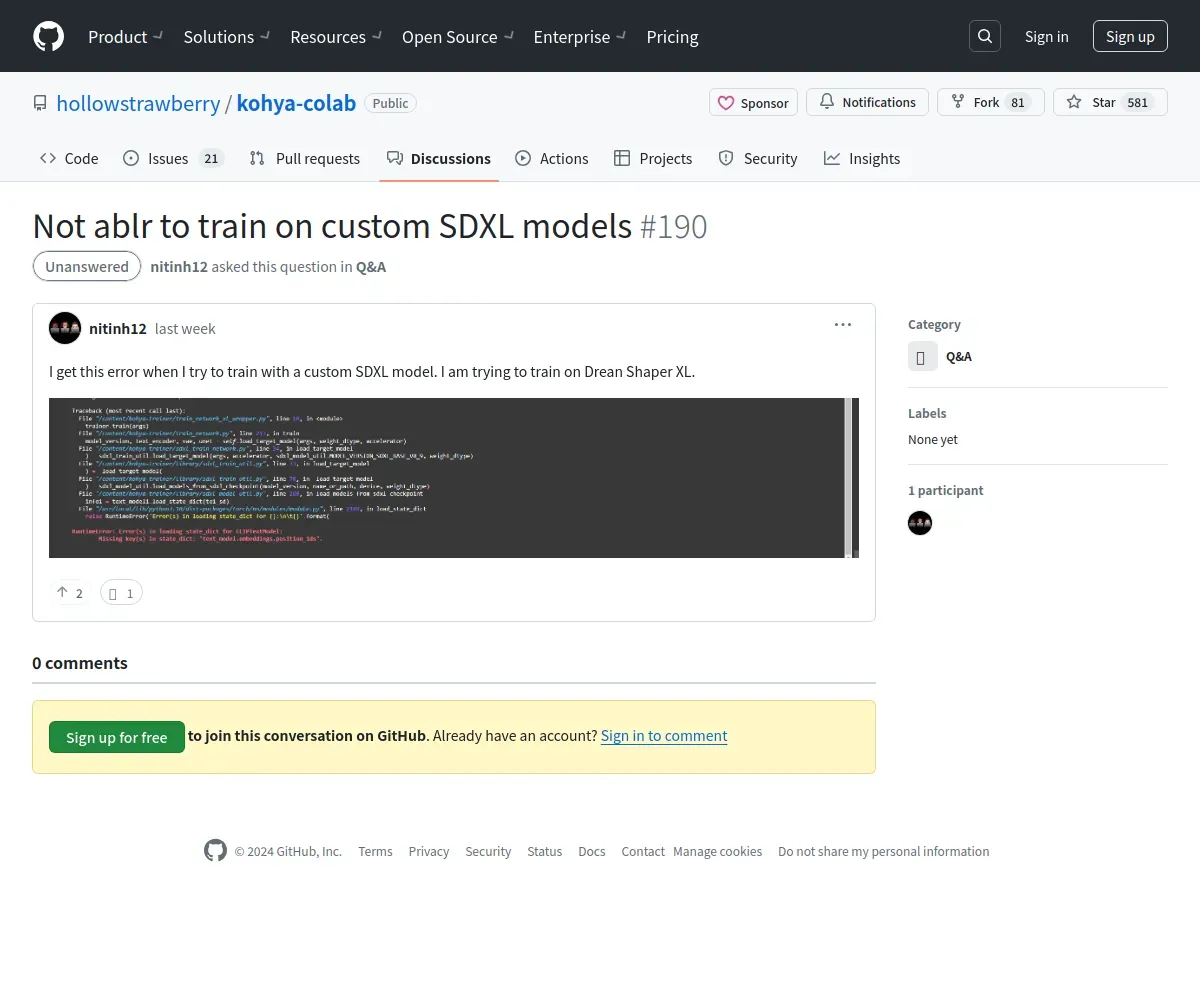Switch to the Code tab
1200x1000 pixels.
coord(69,158)
